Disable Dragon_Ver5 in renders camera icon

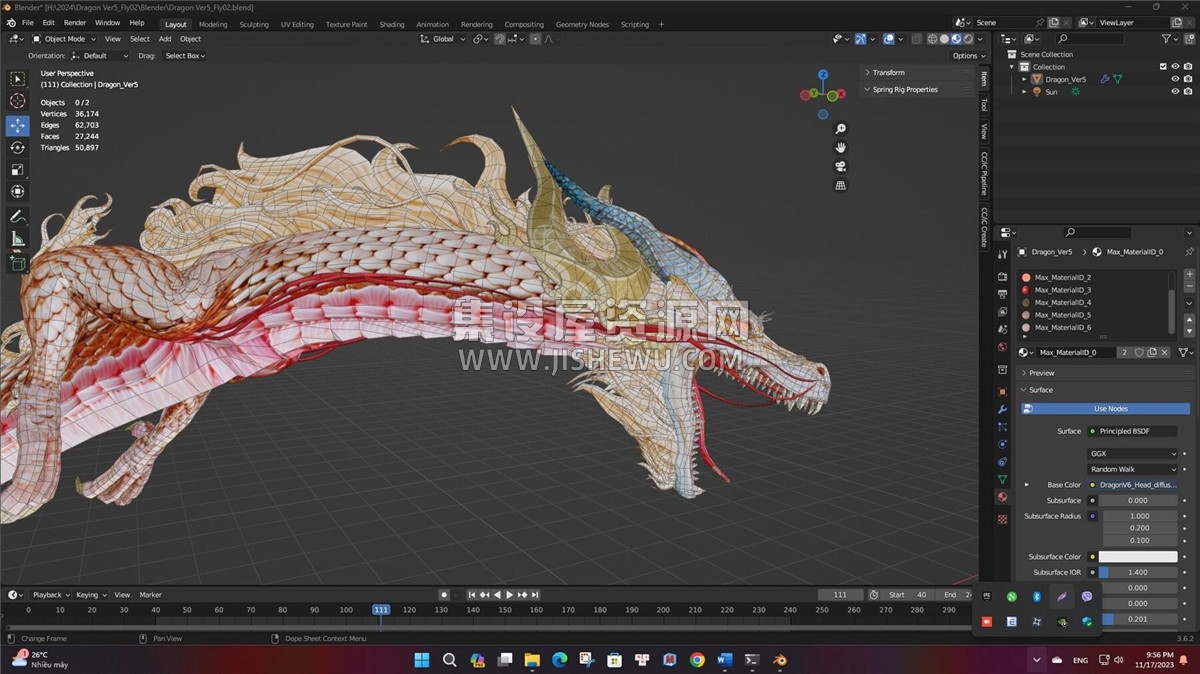1187,79
